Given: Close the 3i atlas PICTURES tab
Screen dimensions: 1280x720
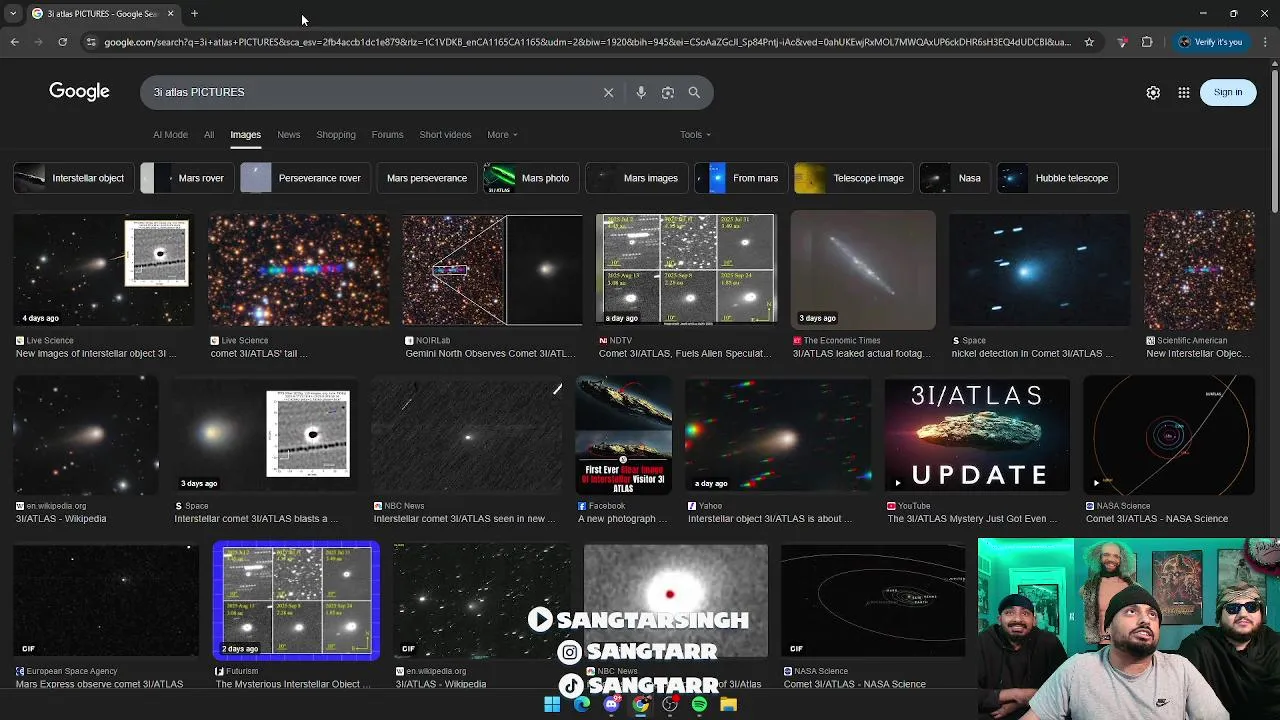Looking at the screenshot, I should [x=170, y=14].
